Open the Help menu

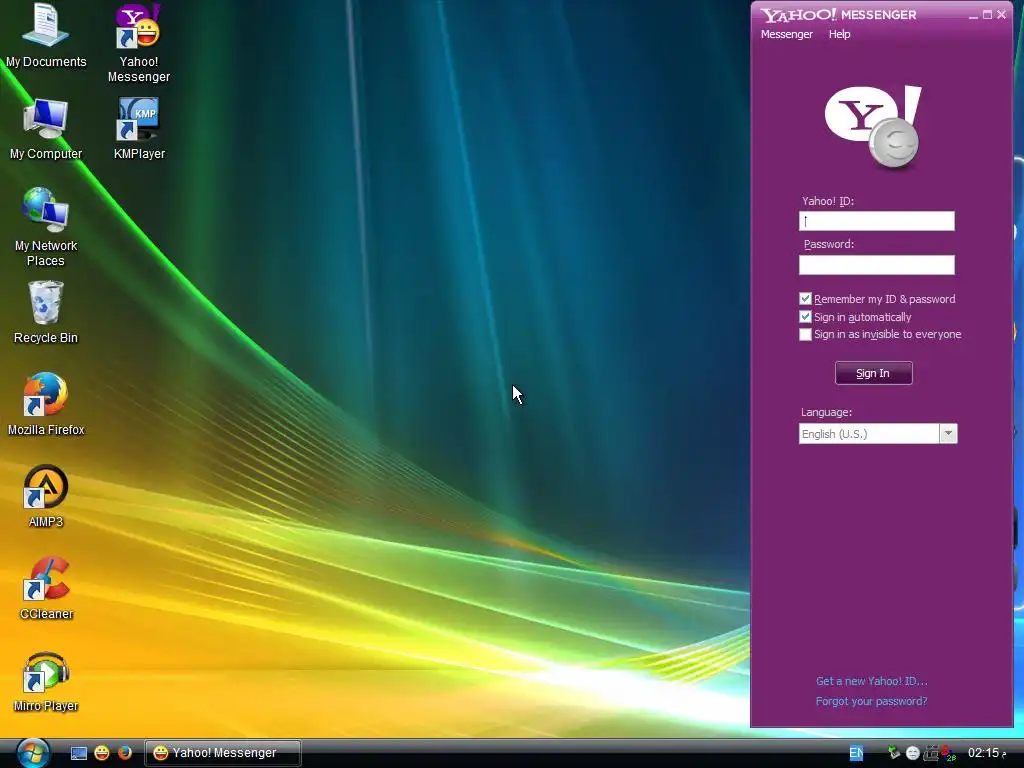(839, 34)
